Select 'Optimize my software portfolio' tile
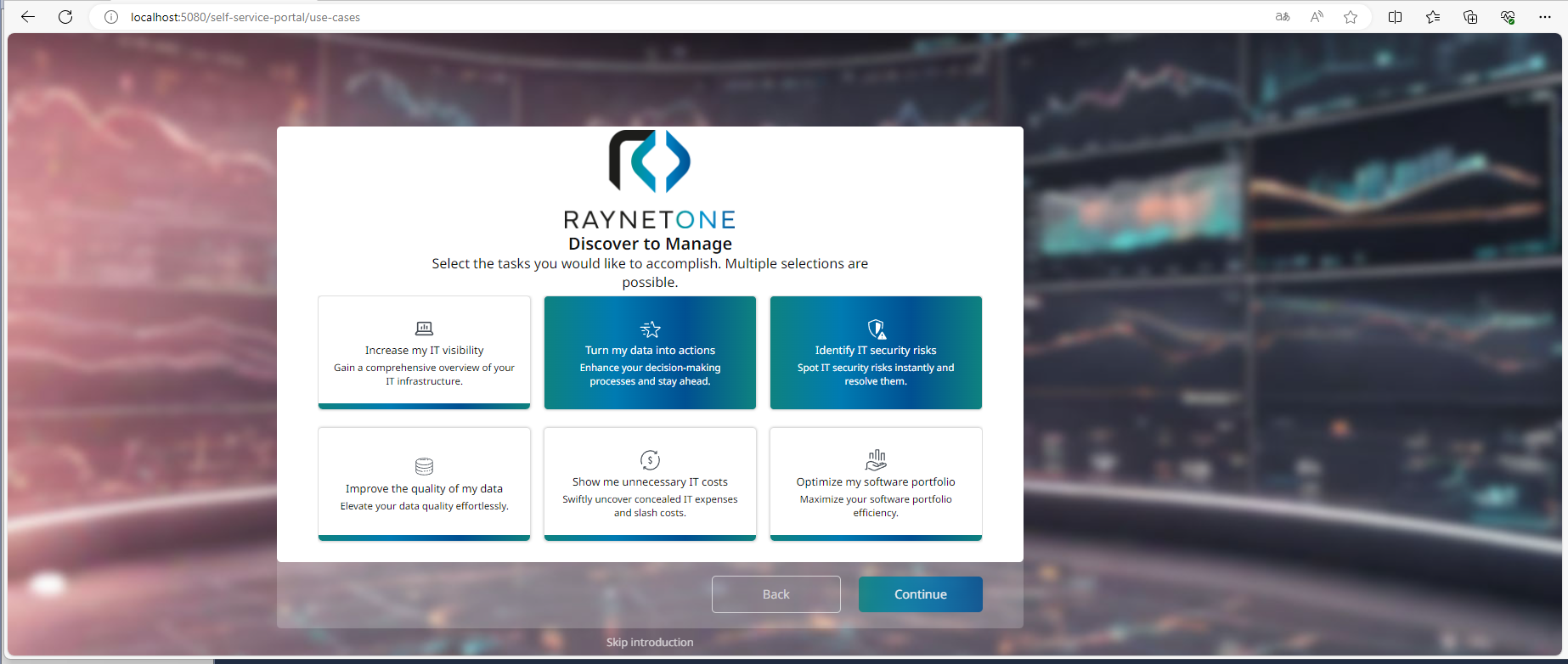 (876, 488)
